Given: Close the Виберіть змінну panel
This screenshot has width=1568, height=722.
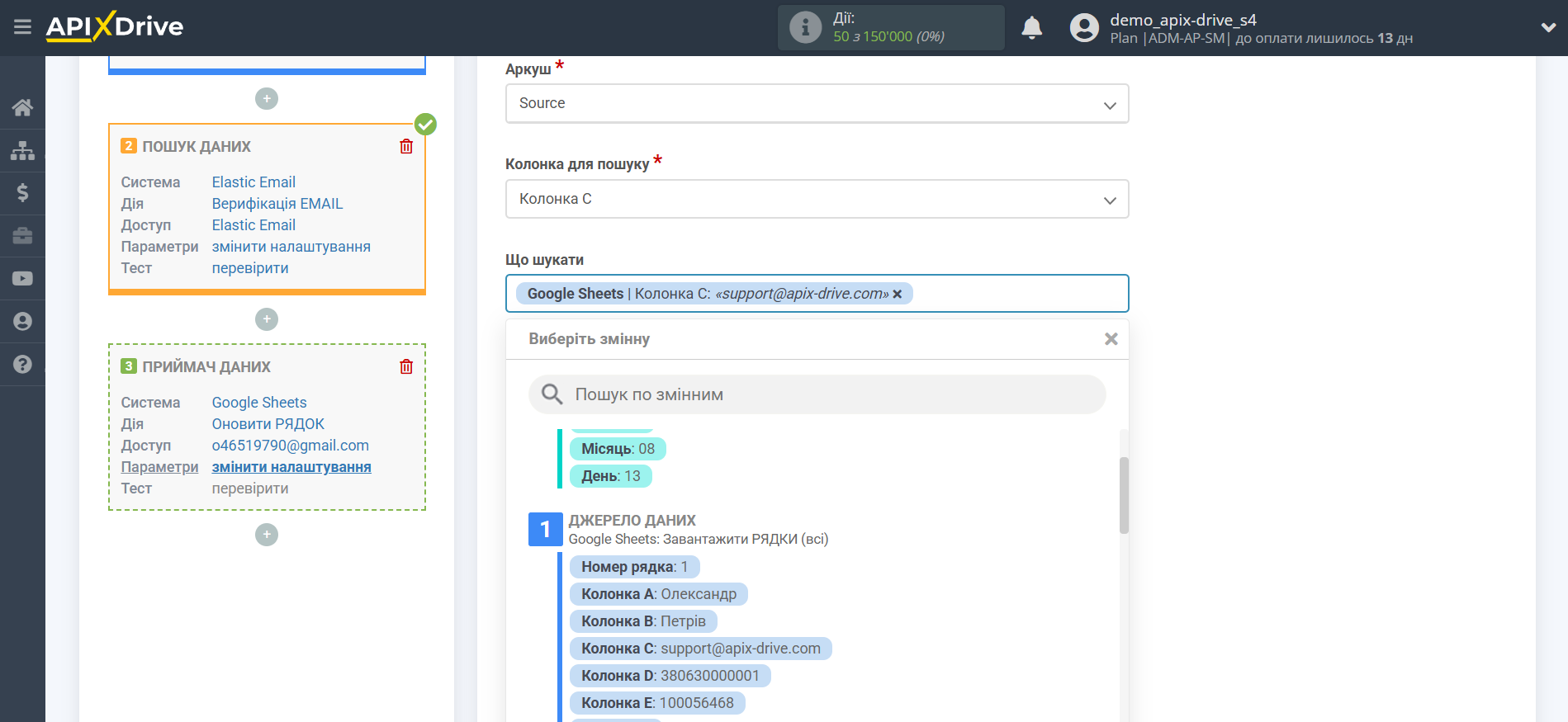Looking at the screenshot, I should coord(1111,339).
